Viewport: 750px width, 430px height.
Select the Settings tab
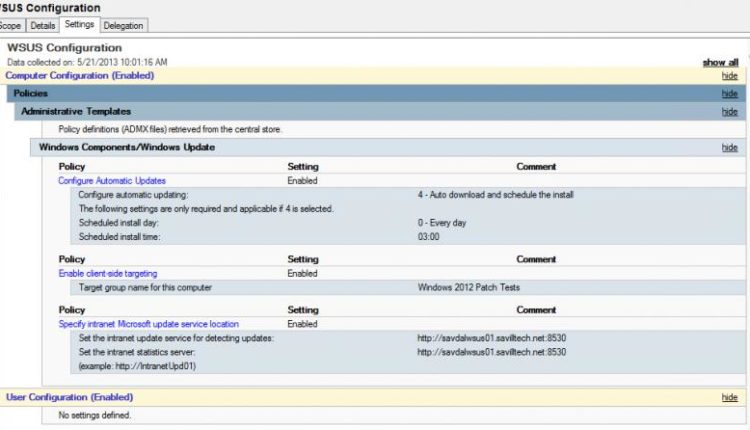point(78,24)
